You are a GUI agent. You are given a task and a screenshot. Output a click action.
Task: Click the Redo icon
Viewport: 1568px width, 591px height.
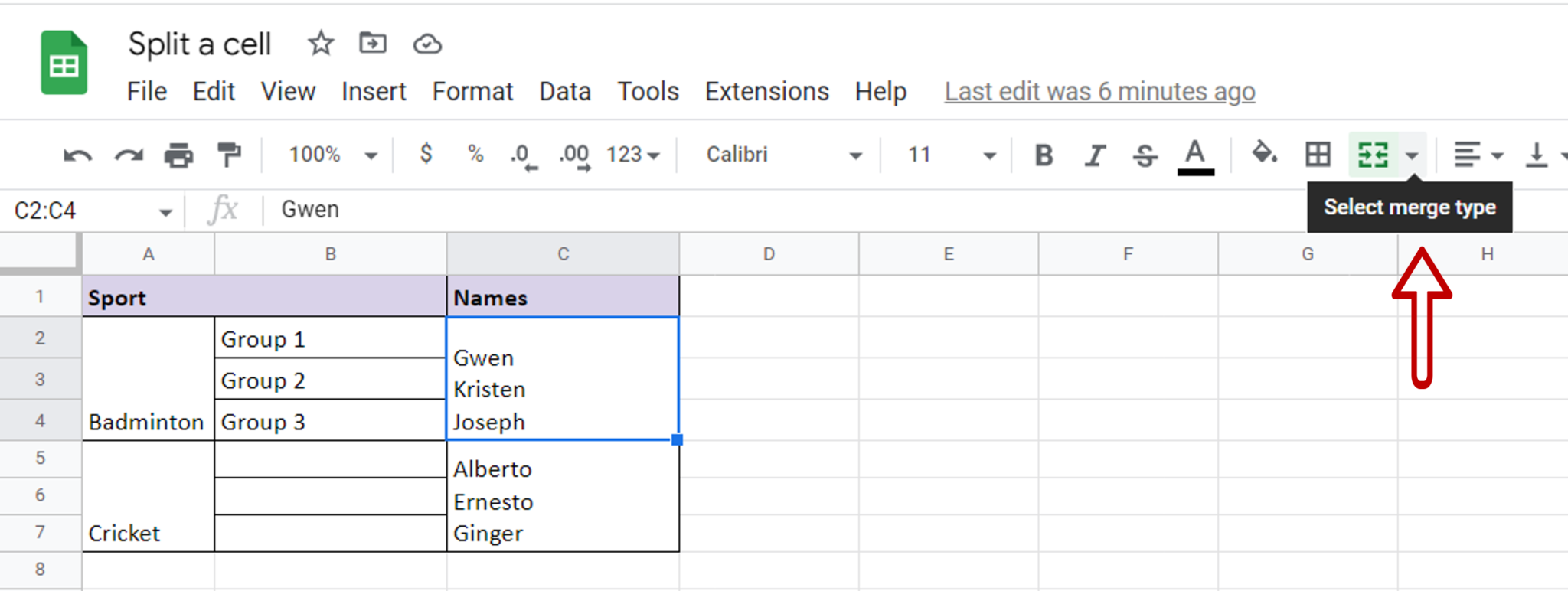(x=128, y=155)
